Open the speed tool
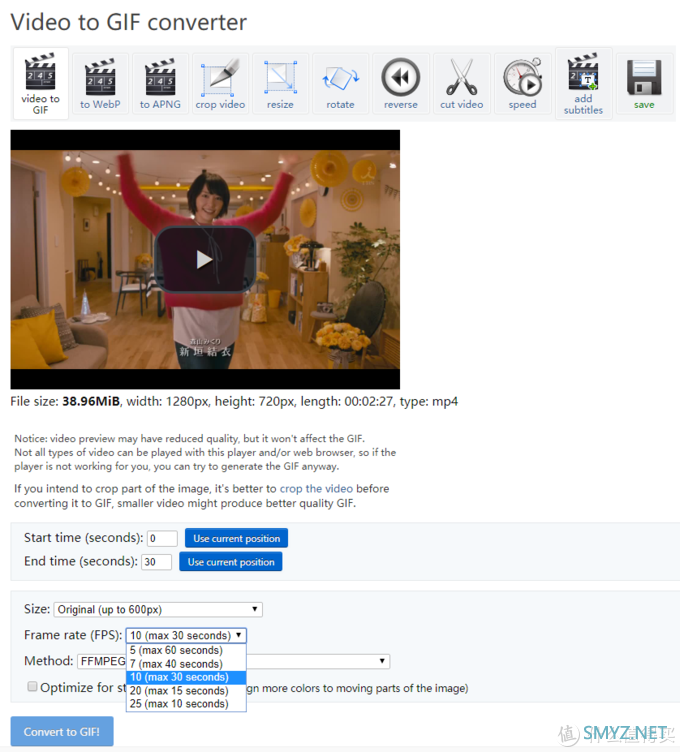The image size is (680, 752). tap(523, 83)
